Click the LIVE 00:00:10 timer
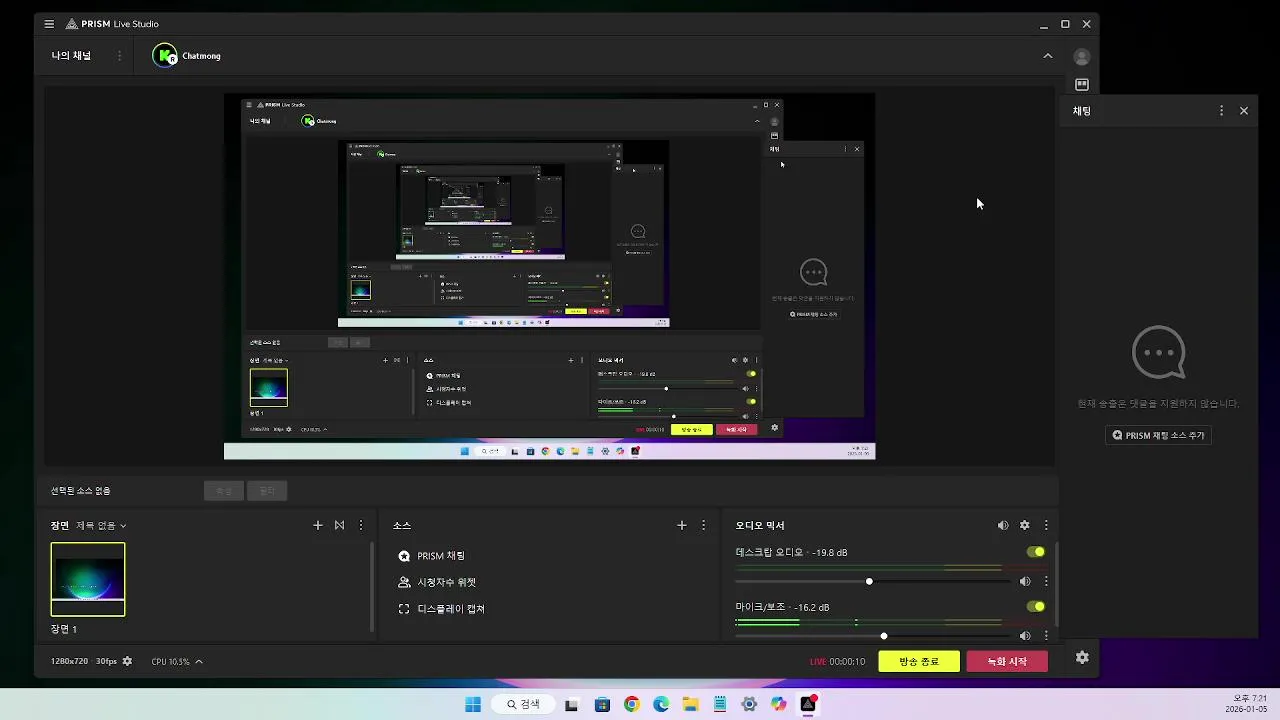The width and height of the screenshot is (1280, 720). coord(837,661)
